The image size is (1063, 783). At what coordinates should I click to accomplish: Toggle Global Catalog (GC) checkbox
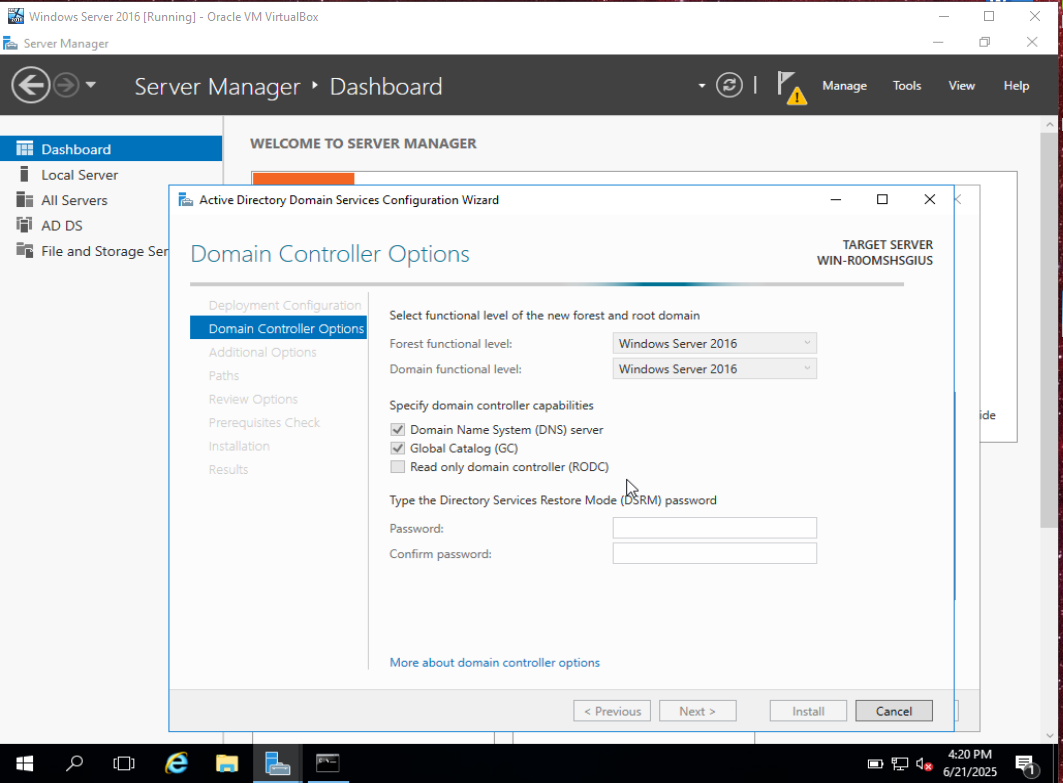coord(397,448)
